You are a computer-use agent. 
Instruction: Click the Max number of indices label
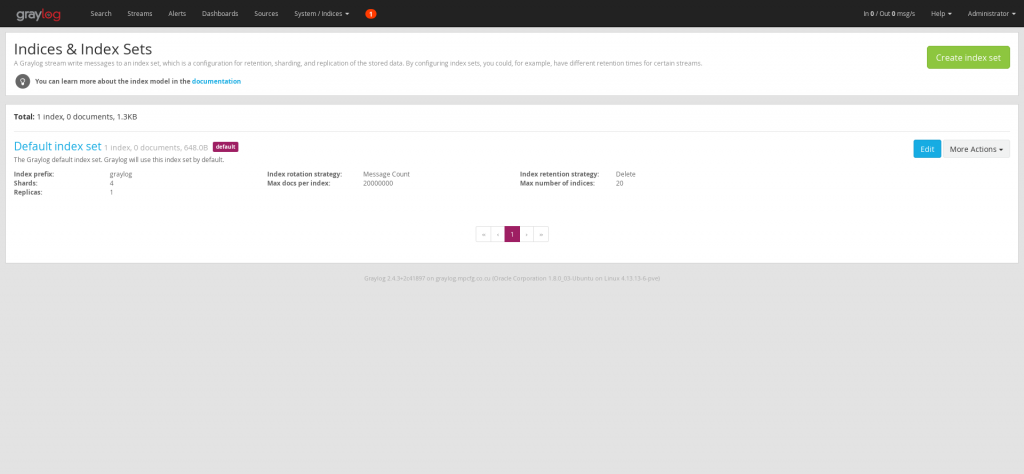[557, 183]
